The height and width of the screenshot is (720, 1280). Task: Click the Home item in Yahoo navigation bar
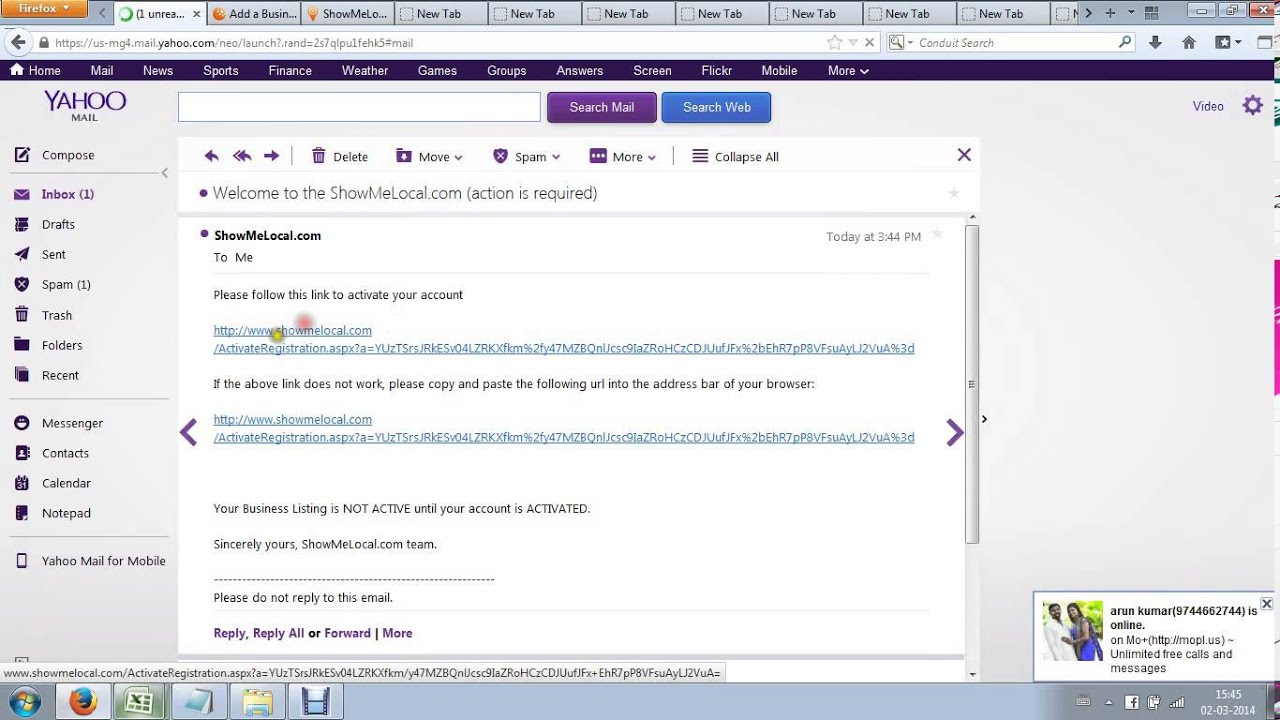click(x=35, y=71)
